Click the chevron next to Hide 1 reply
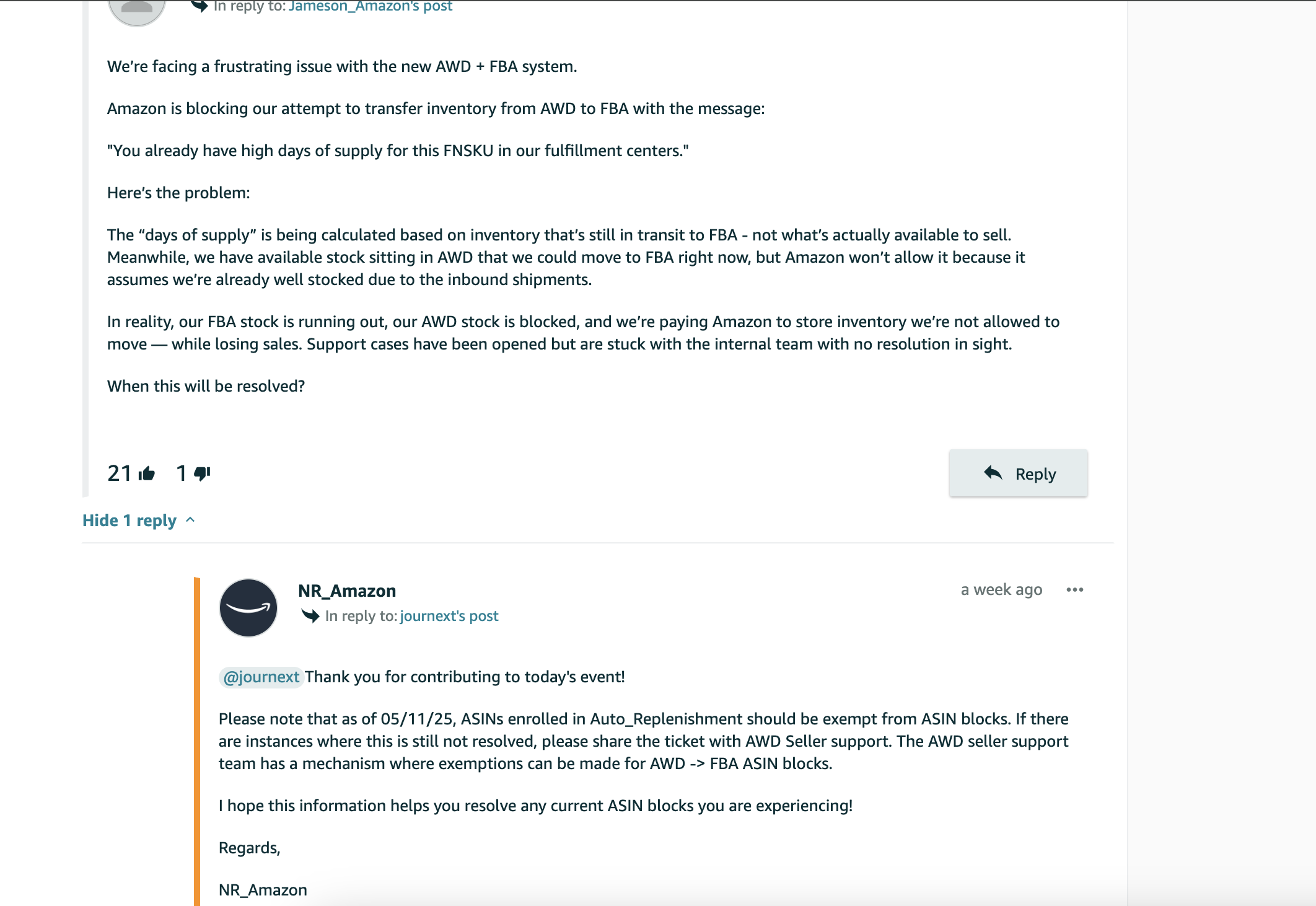1316x906 pixels. (x=190, y=520)
